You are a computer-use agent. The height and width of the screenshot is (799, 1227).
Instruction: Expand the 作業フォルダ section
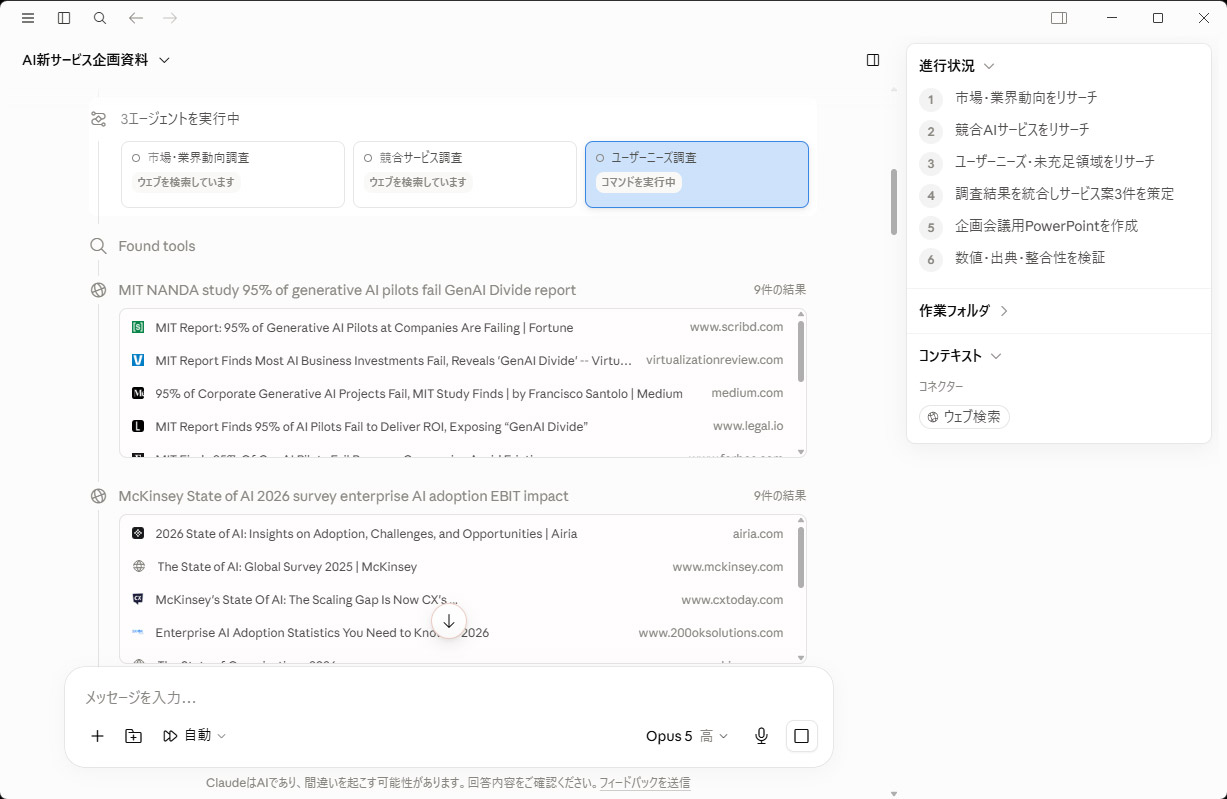(x=964, y=311)
